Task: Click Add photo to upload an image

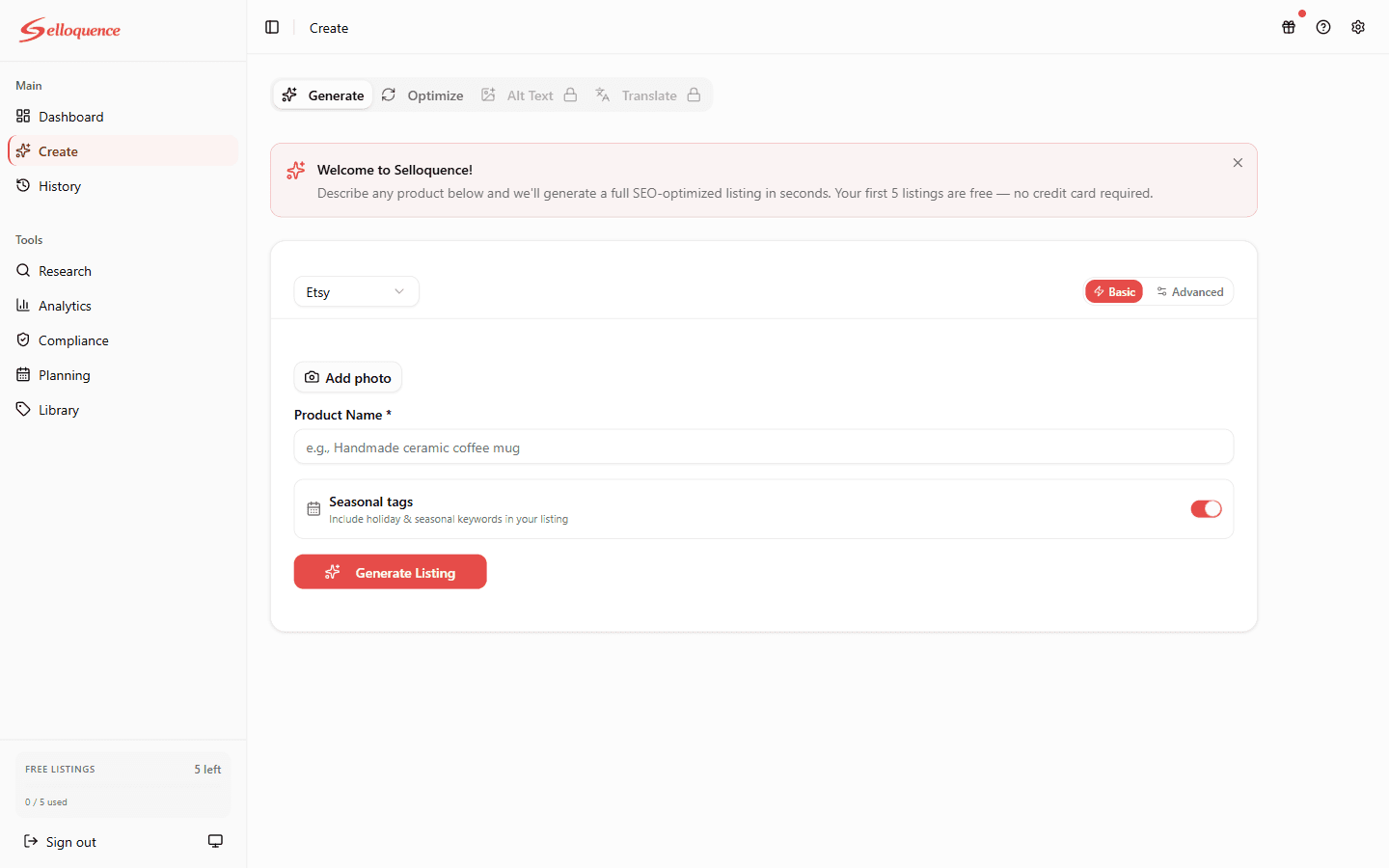Action: pos(347,377)
